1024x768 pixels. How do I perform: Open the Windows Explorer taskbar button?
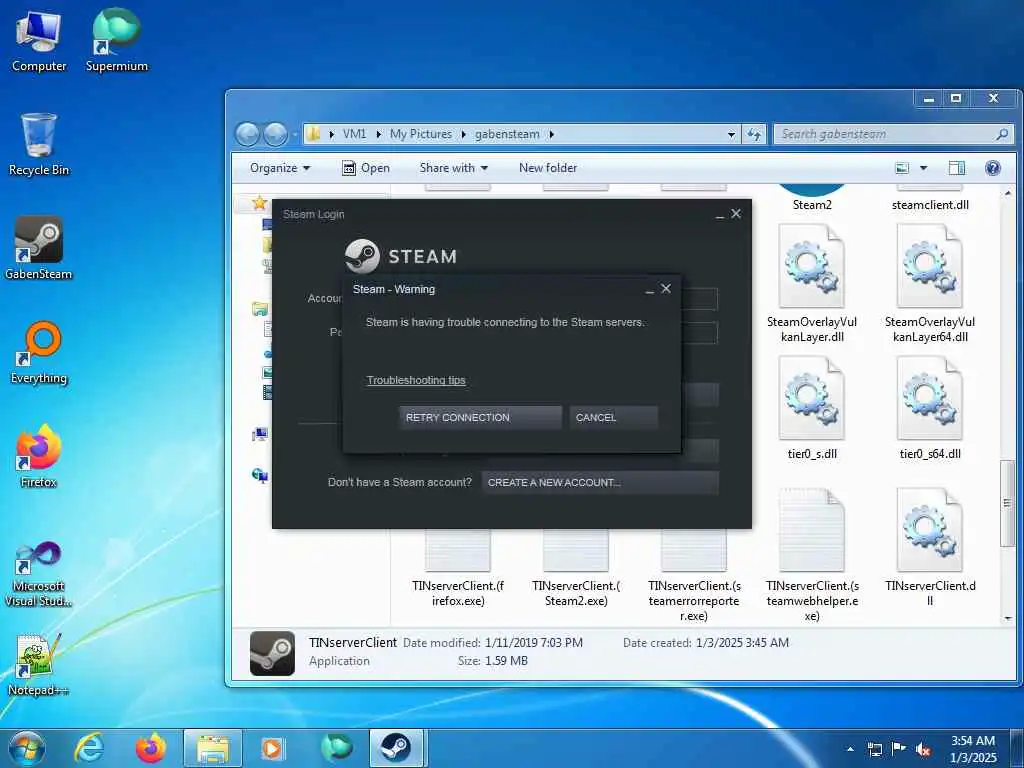point(213,748)
